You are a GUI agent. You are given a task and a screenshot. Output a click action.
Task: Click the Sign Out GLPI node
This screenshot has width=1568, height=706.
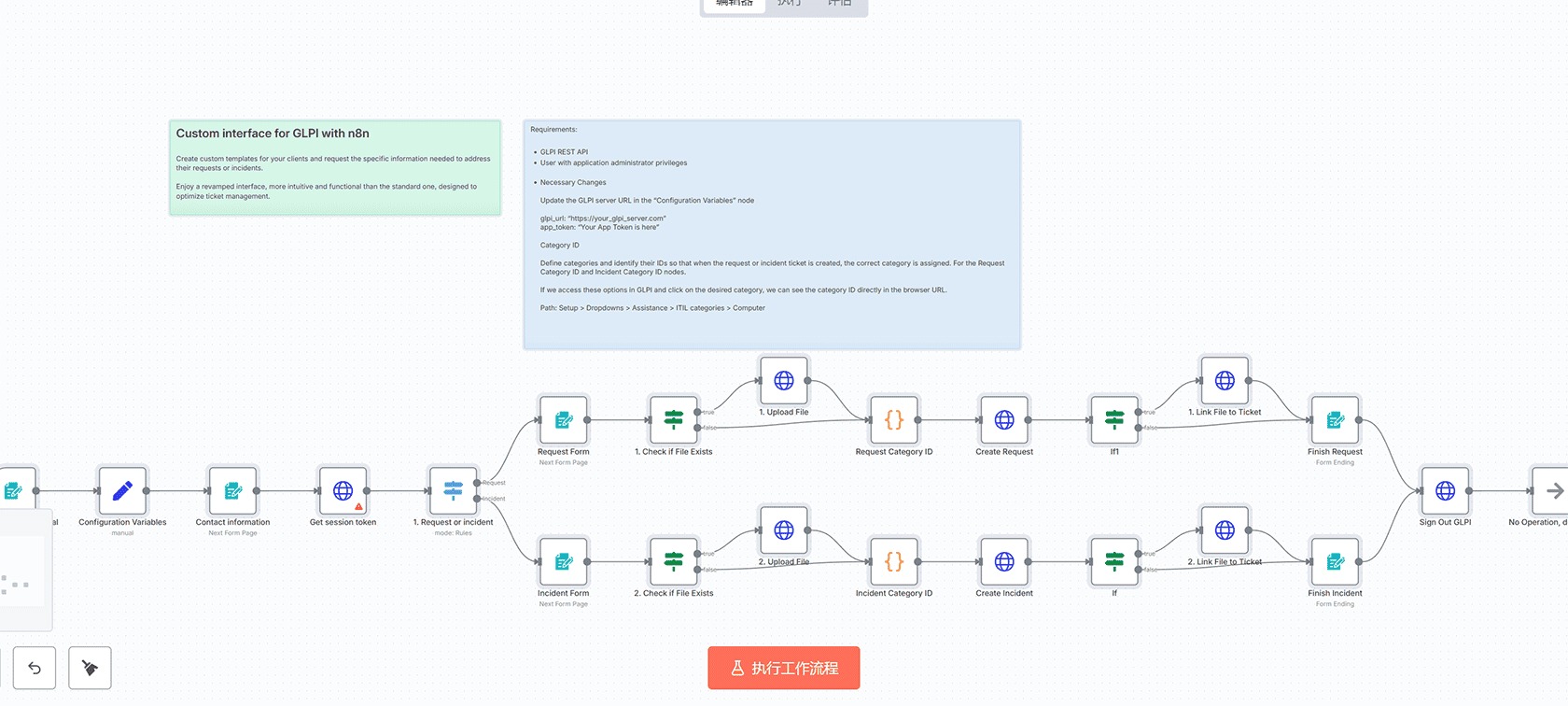[x=1445, y=490]
